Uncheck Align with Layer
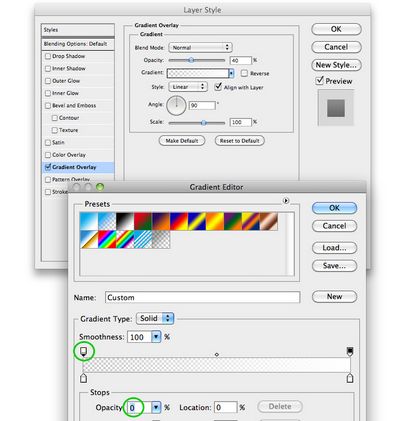 click(x=218, y=87)
